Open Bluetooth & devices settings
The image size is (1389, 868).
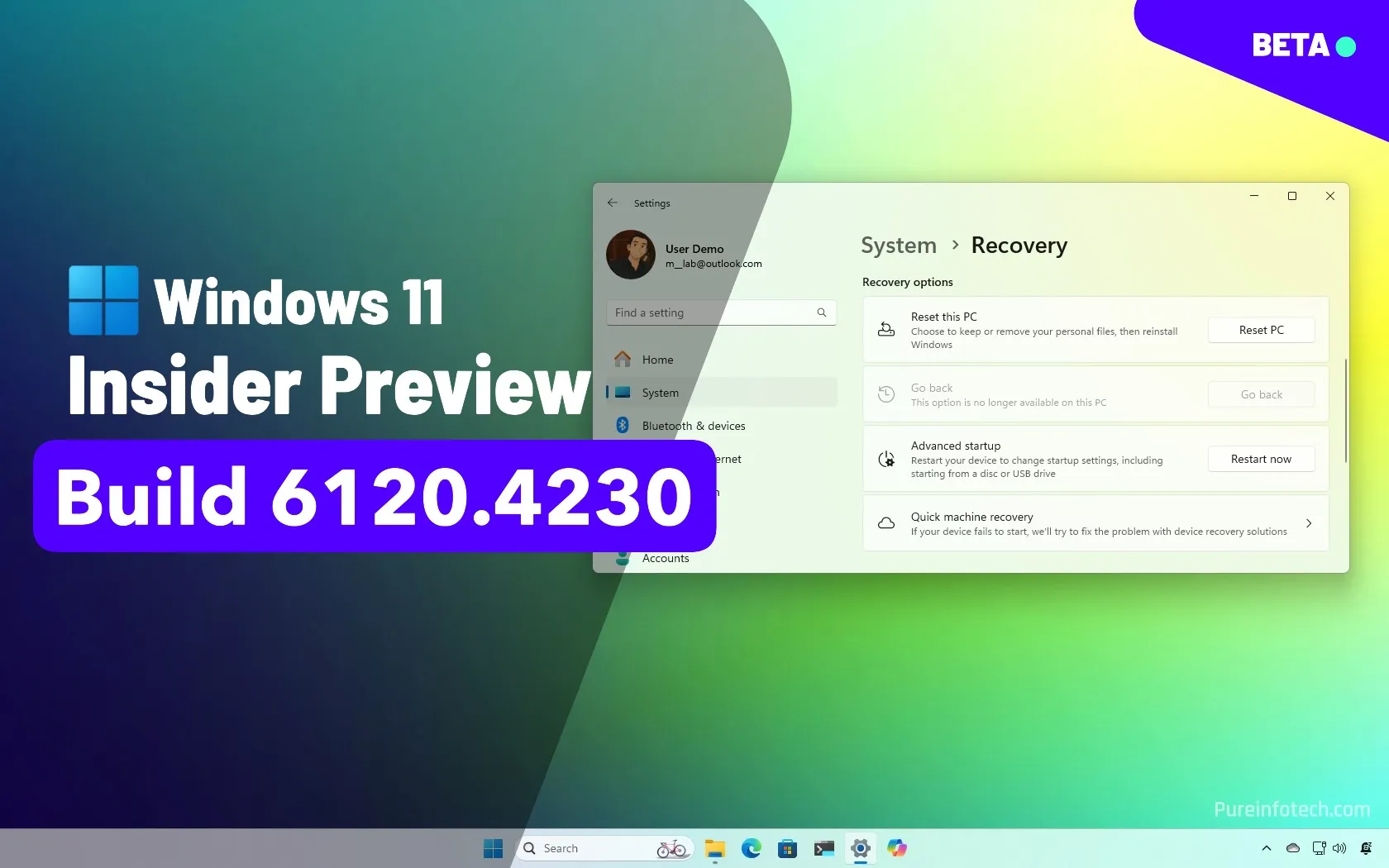721,426
